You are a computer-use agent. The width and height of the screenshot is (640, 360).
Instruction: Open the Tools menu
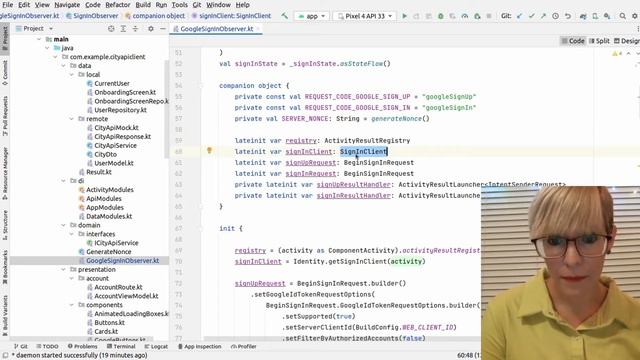[179, 5]
